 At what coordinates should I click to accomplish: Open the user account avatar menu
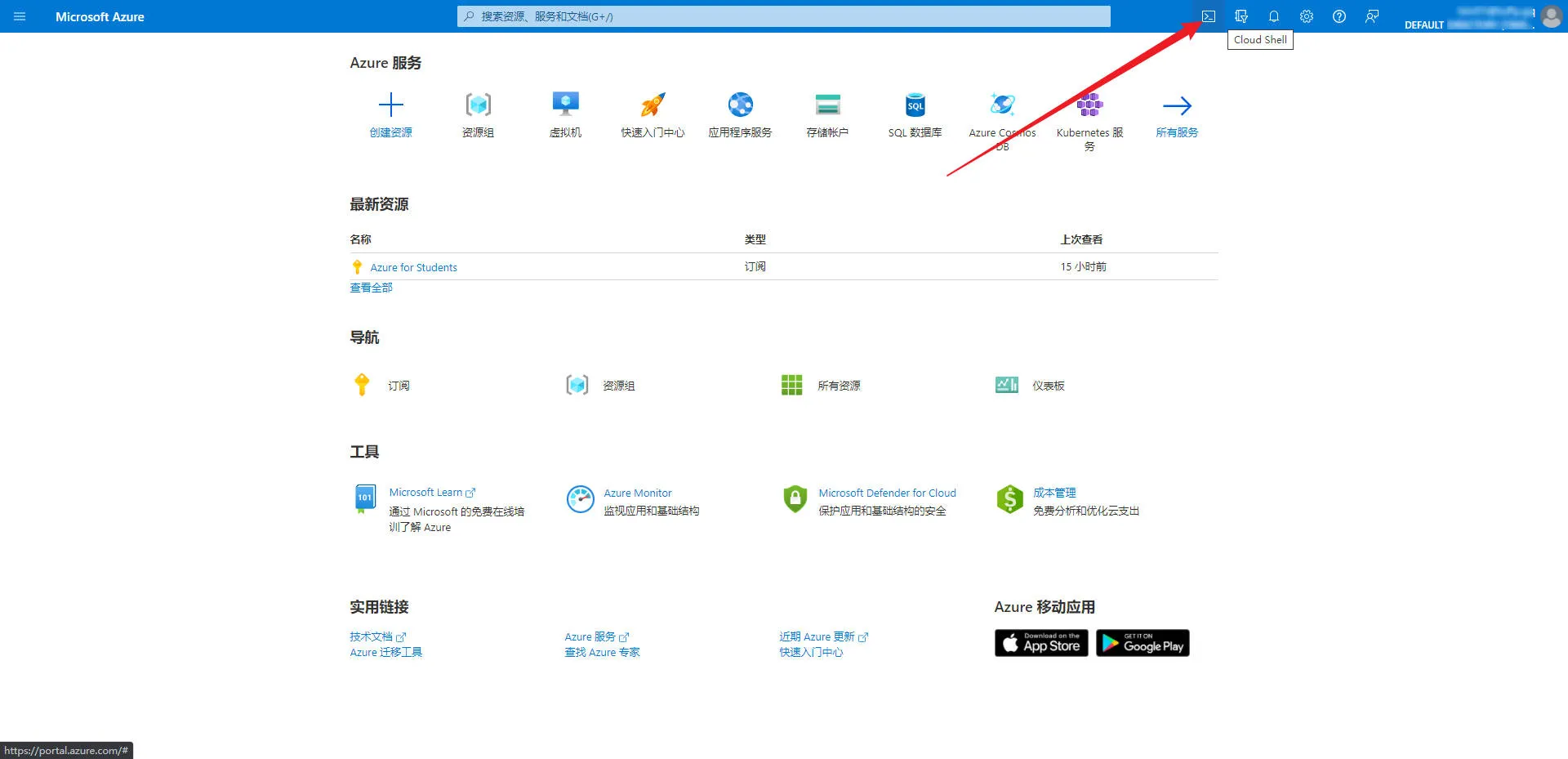pos(1551,16)
